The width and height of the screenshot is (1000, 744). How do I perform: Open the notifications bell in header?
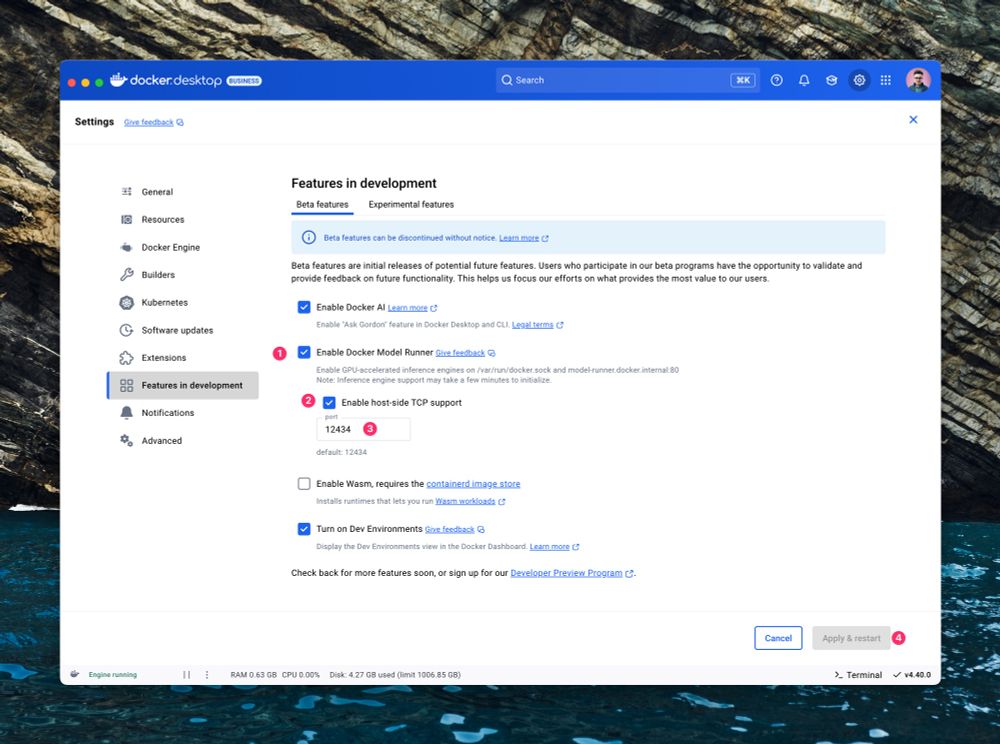point(804,80)
